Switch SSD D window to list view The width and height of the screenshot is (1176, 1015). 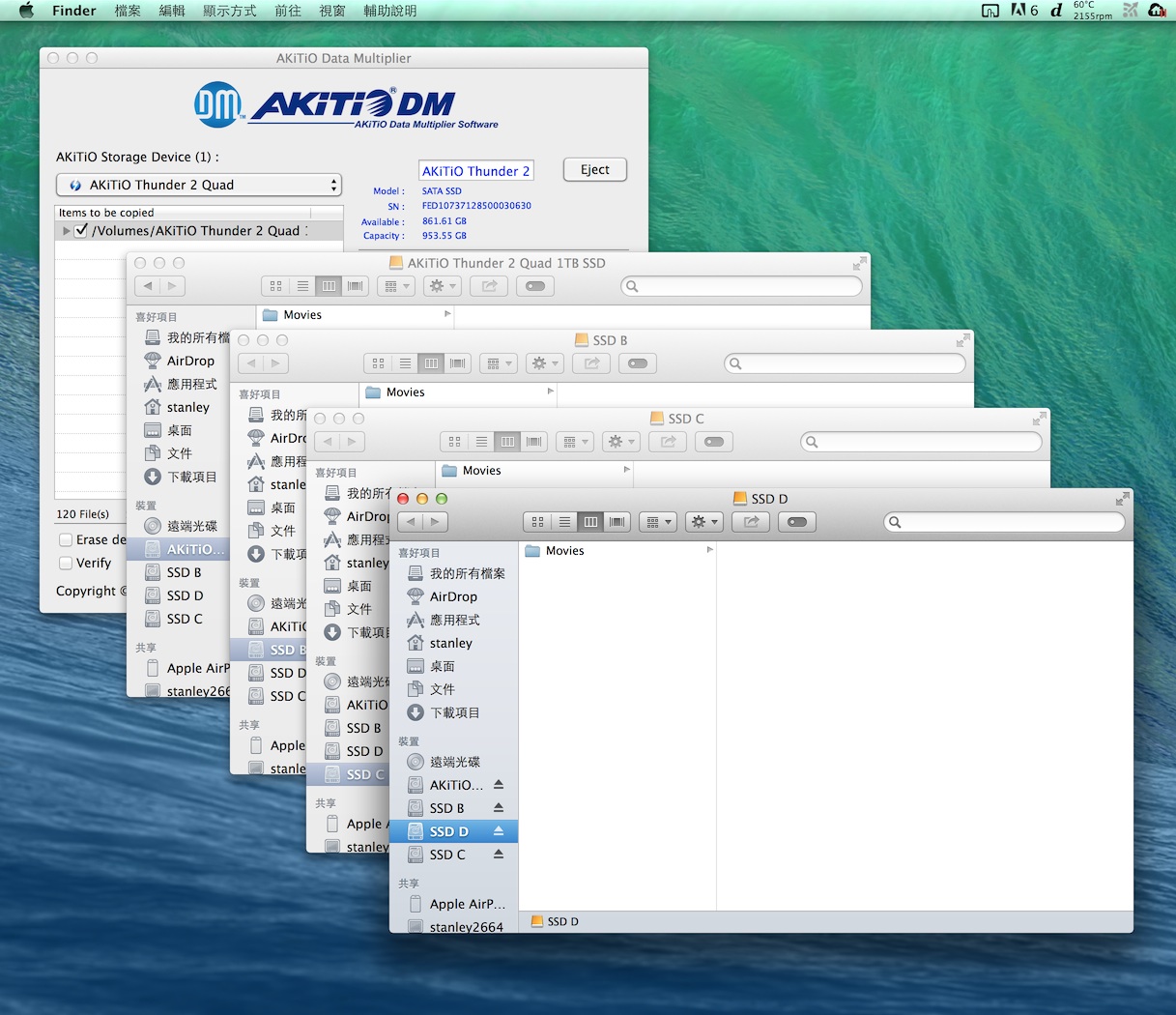(564, 522)
